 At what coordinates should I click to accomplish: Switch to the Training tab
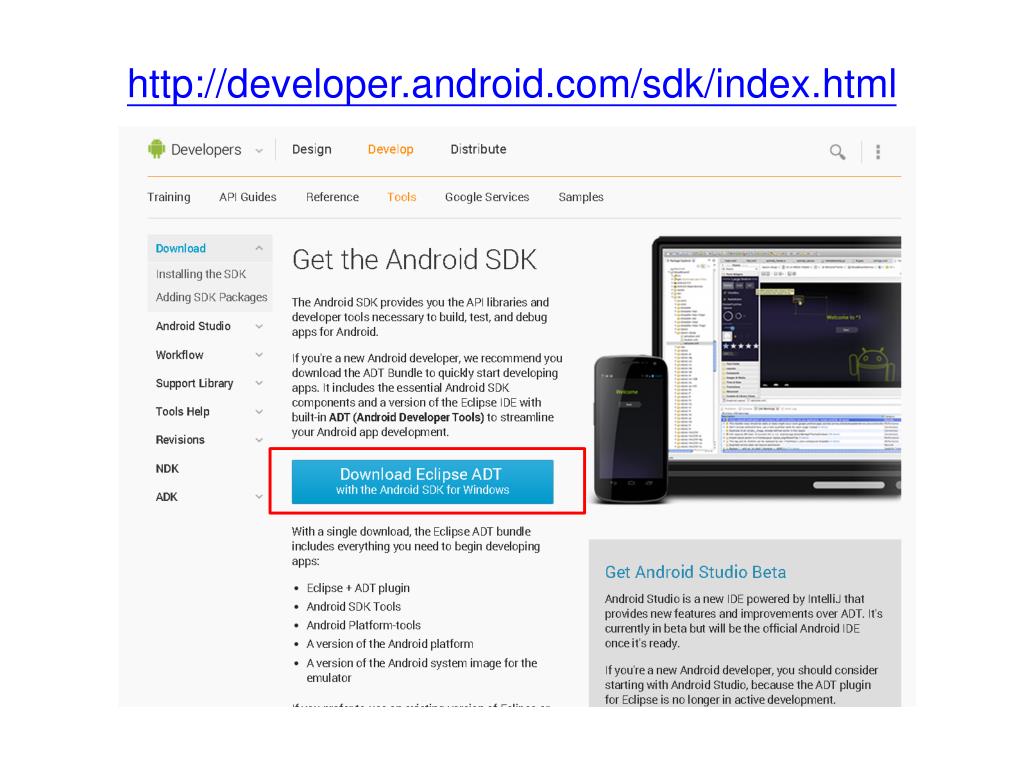[x=168, y=197]
